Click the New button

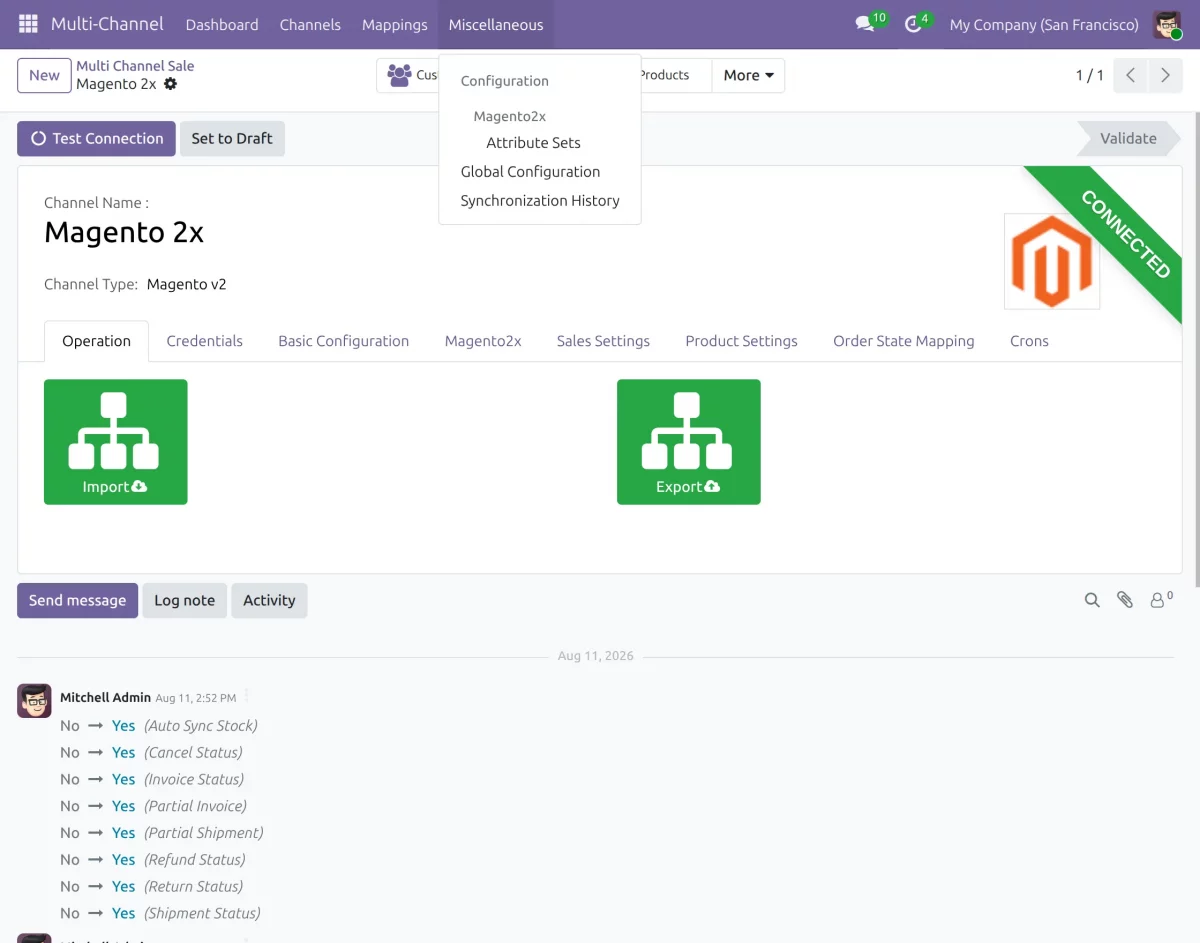coord(44,75)
